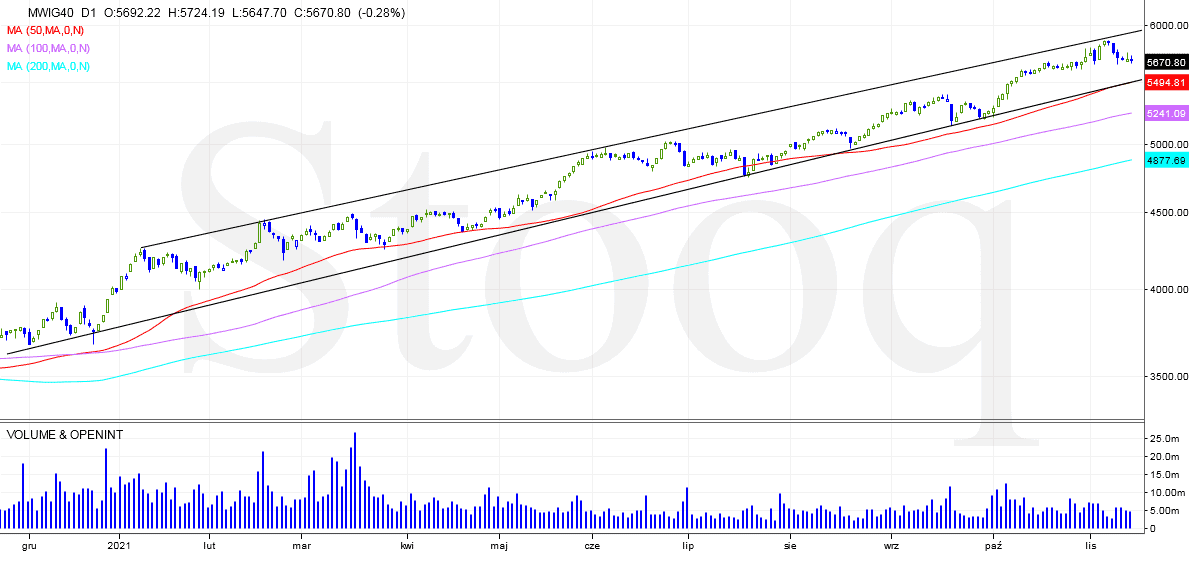1204x563 pixels.
Task: Select the 'cze' month on time axis
Action: (x=592, y=546)
